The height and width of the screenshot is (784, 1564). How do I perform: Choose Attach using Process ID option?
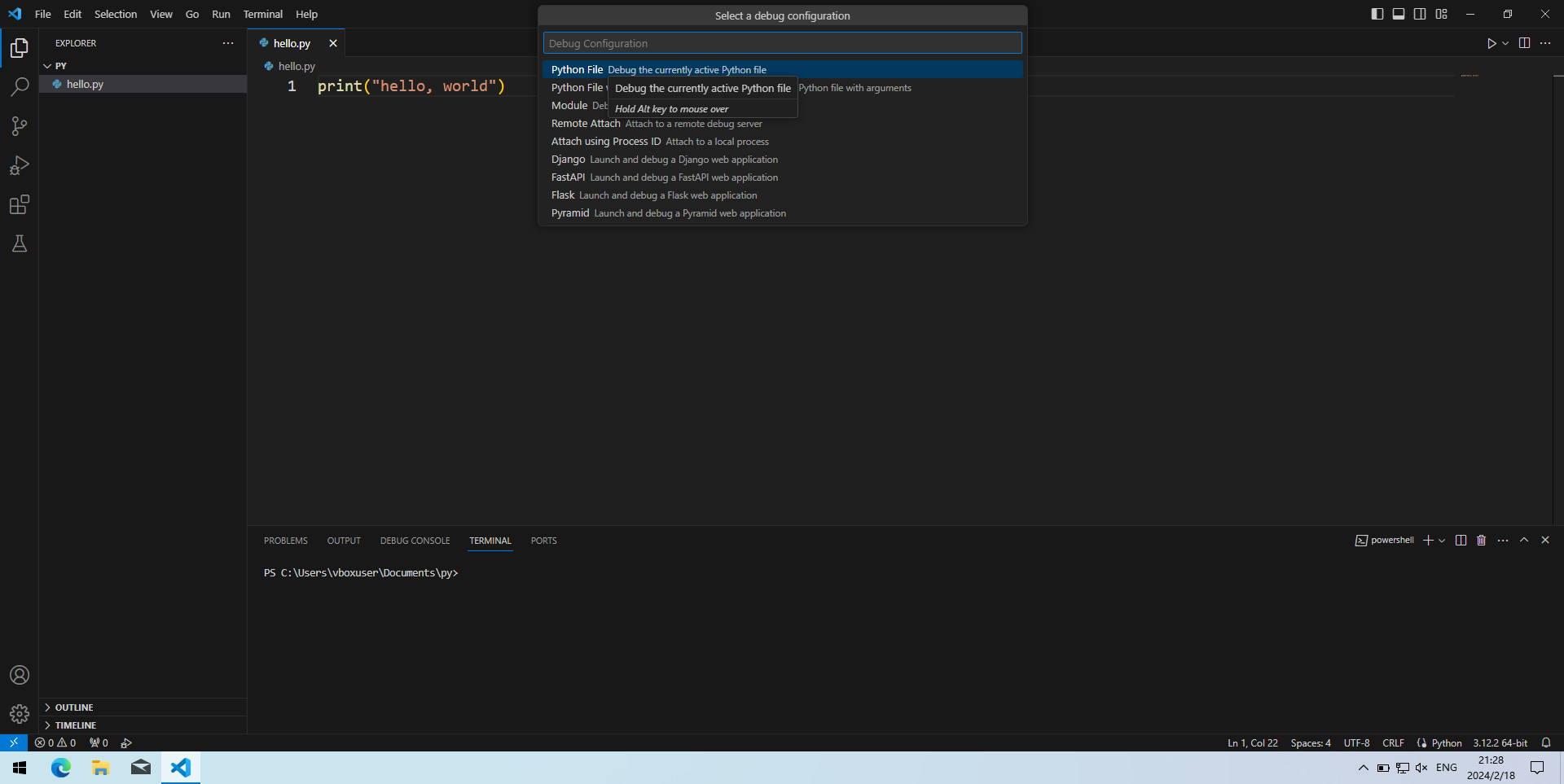tap(782, 142)
